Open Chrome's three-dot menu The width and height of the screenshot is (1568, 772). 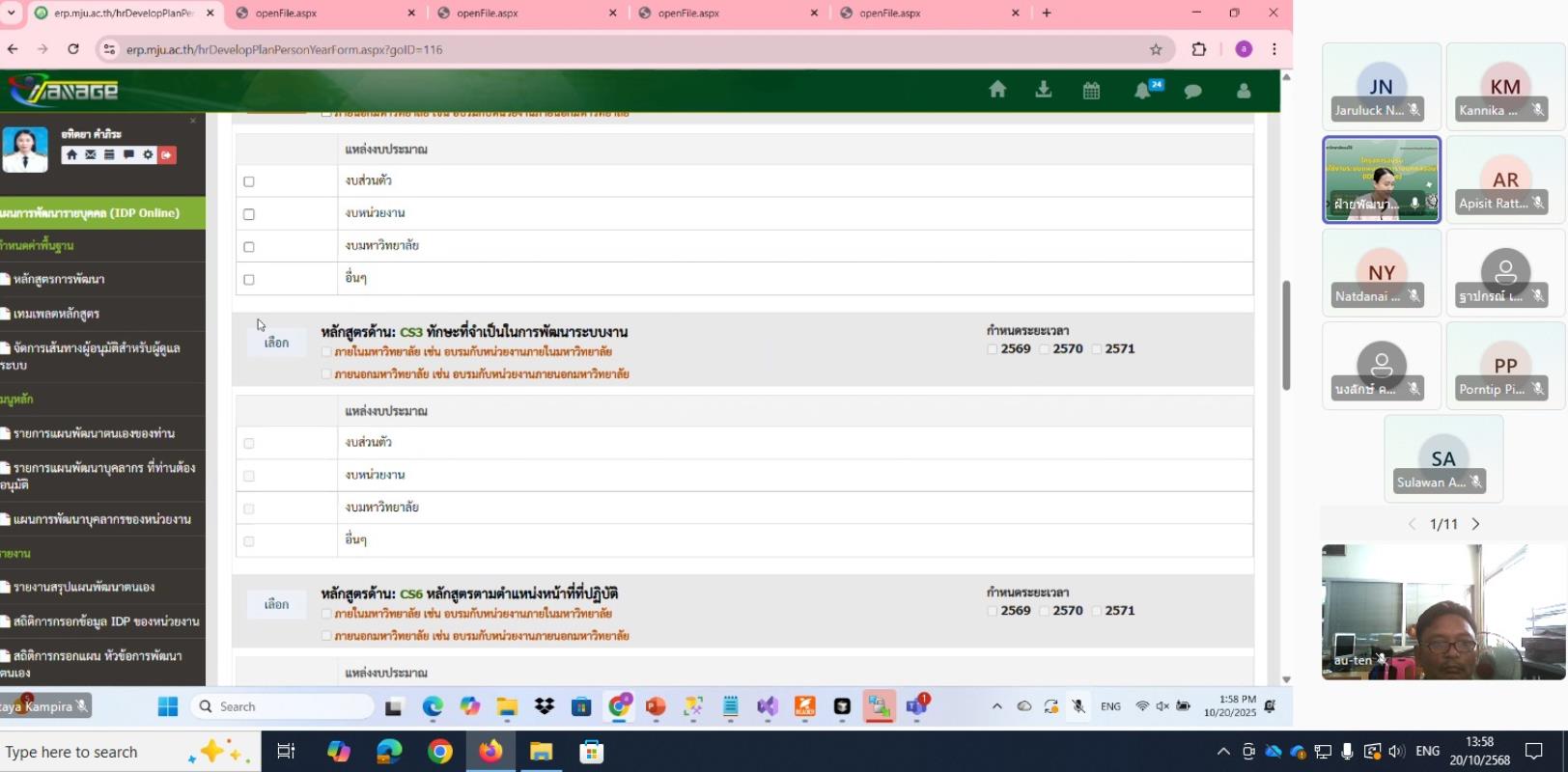tap(1274, 49)
